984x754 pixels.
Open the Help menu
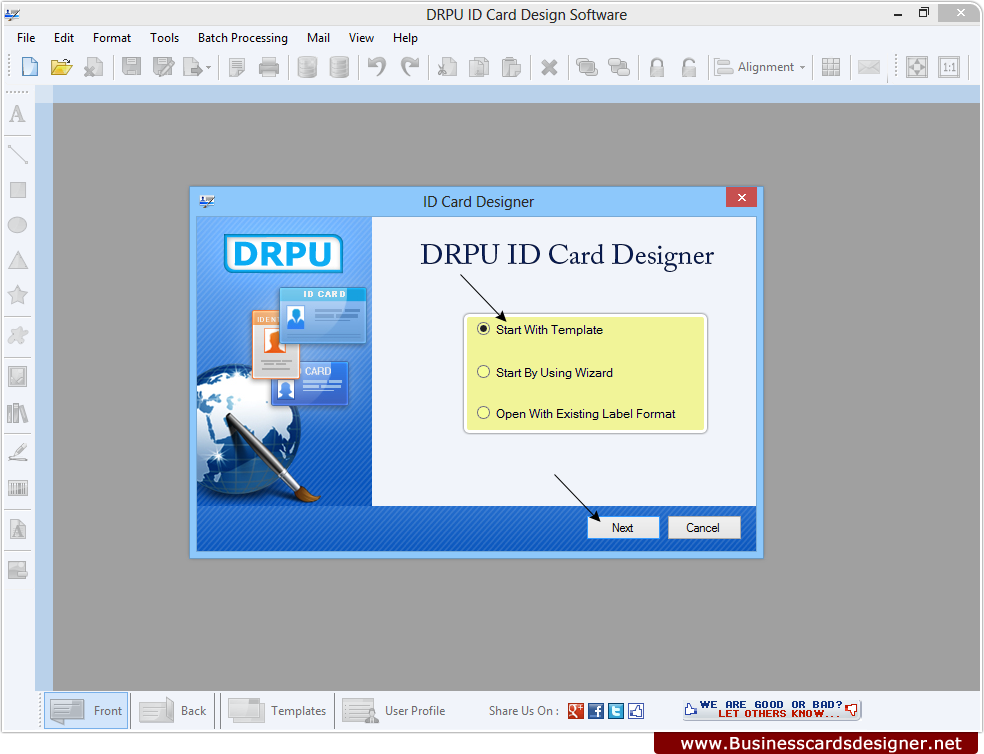click(x=405, y=38)
